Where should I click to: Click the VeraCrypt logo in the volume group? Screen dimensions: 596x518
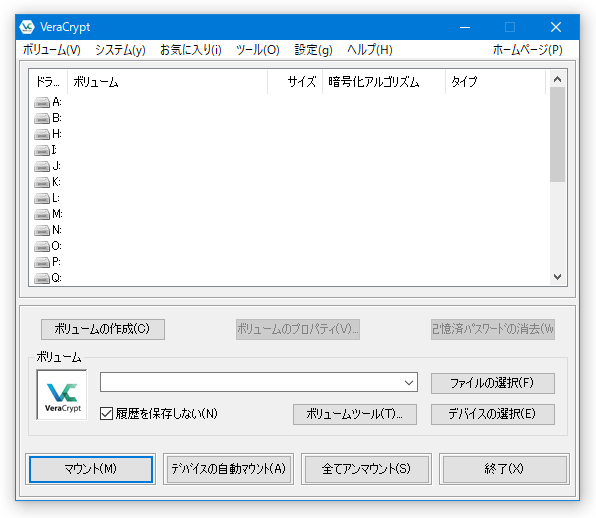tap(62, 395)
